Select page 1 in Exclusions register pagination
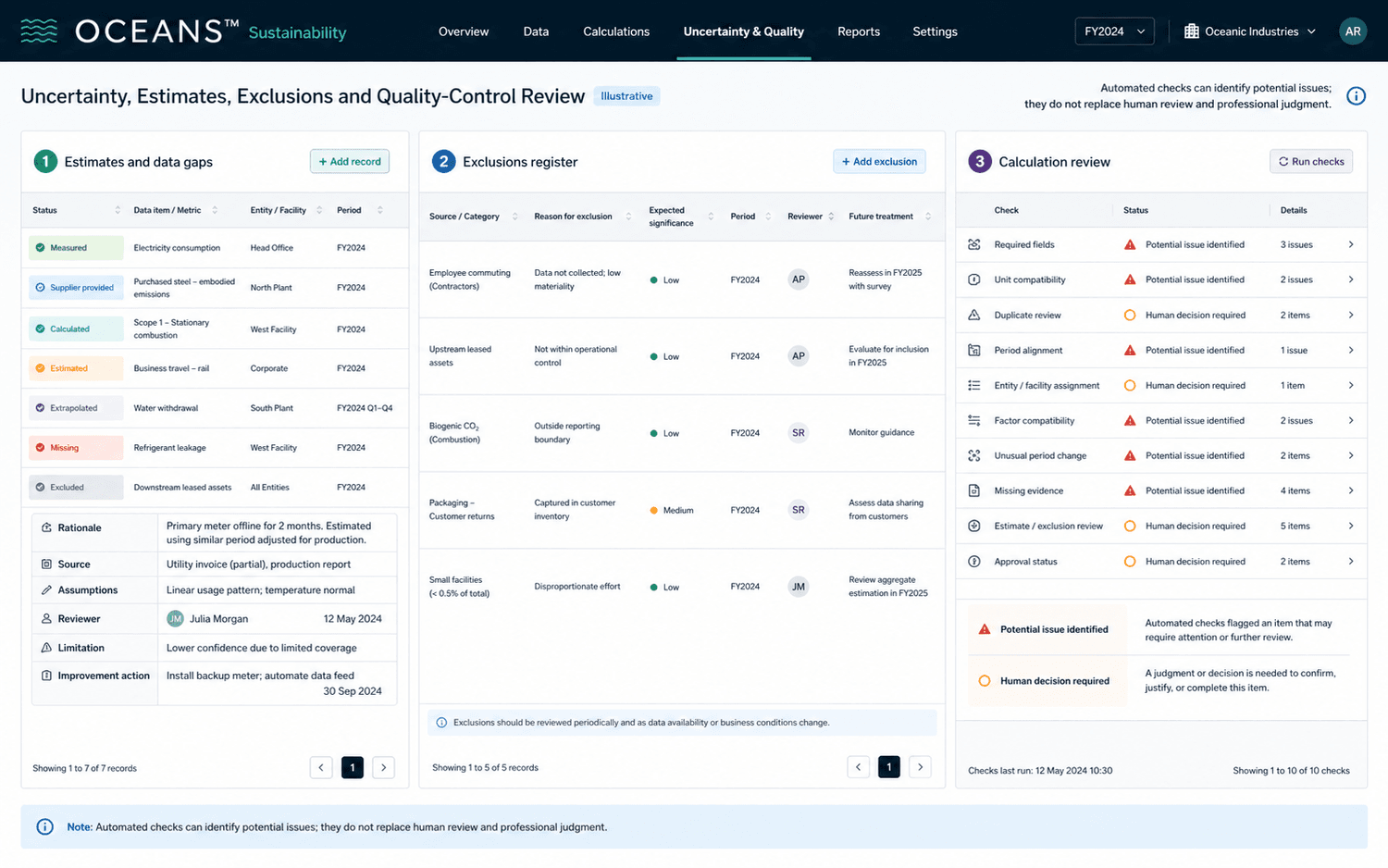This screenshot has height=868, width=1388. pyautogui.click(x=889, y=766)
